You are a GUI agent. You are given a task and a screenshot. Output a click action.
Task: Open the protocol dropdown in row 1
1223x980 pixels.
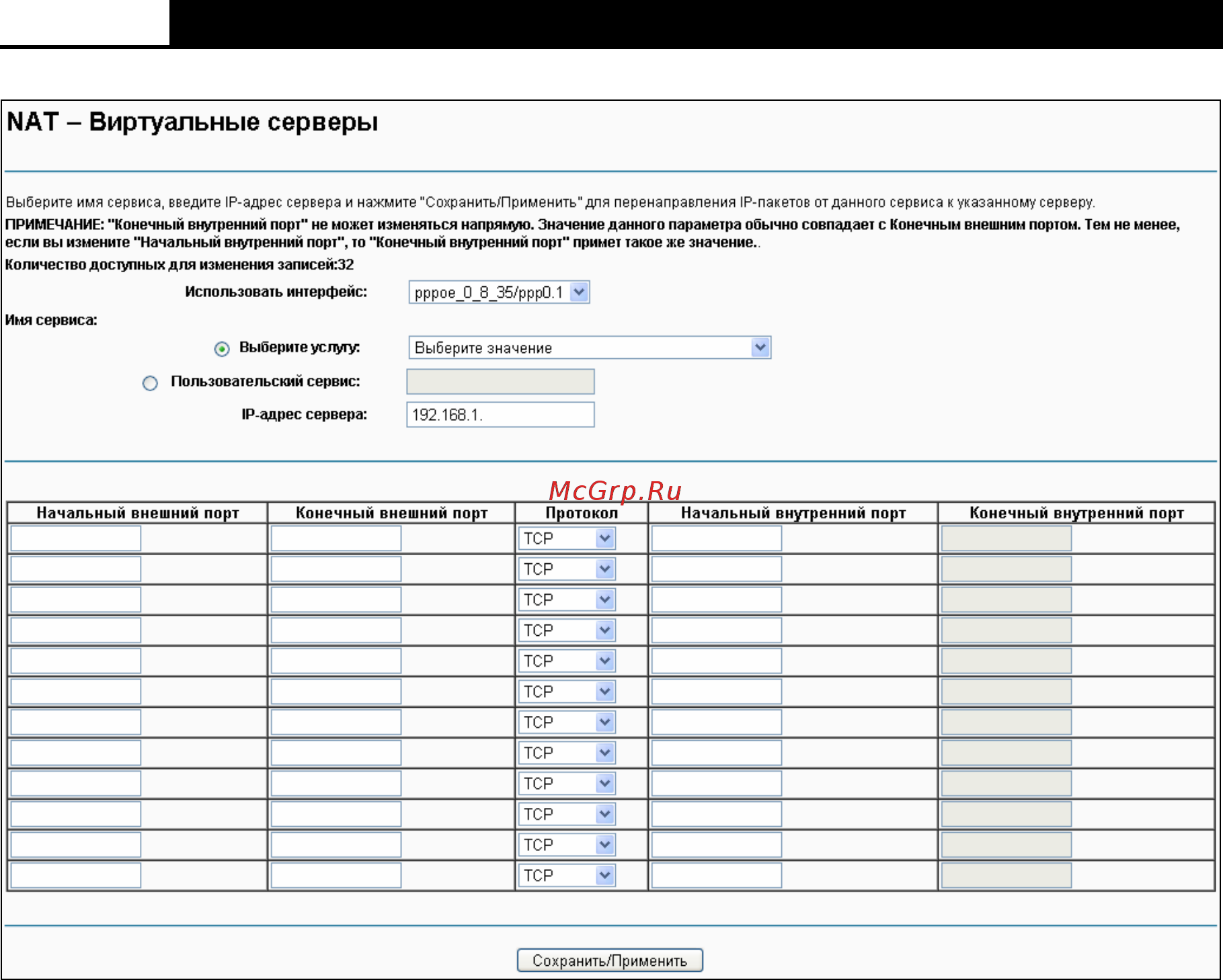[x=566, y=538]
